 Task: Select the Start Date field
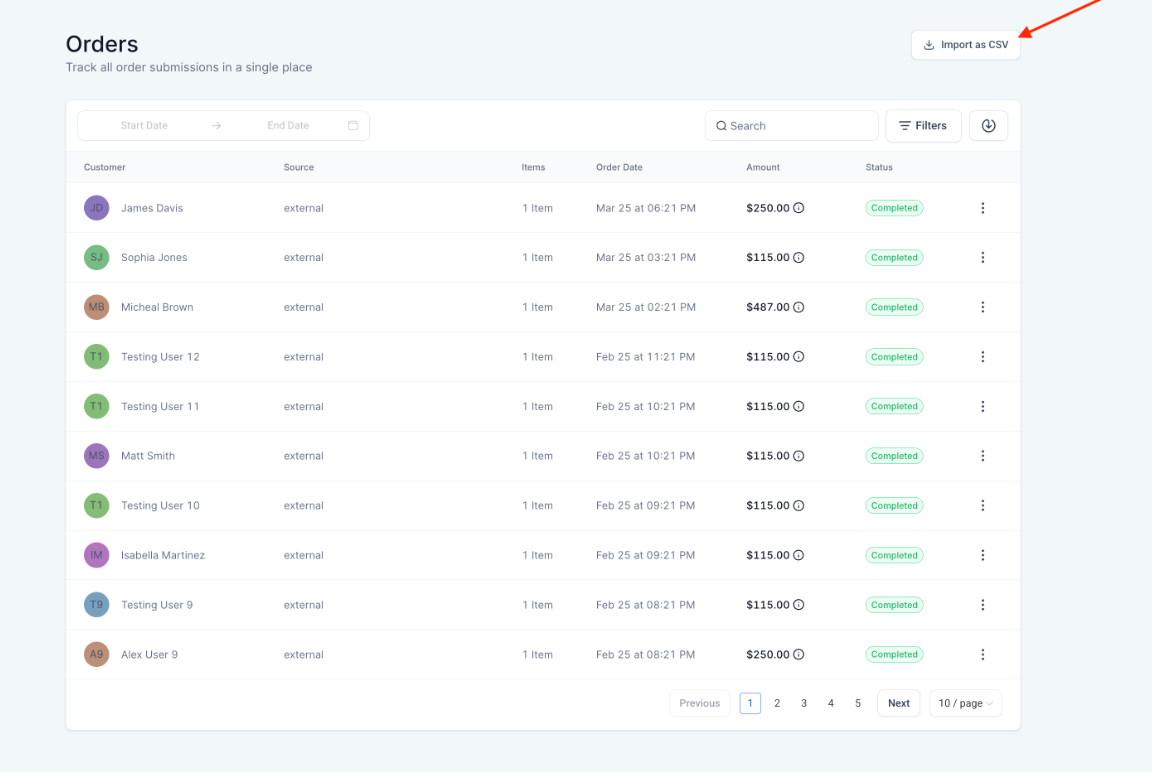[144, 126]
